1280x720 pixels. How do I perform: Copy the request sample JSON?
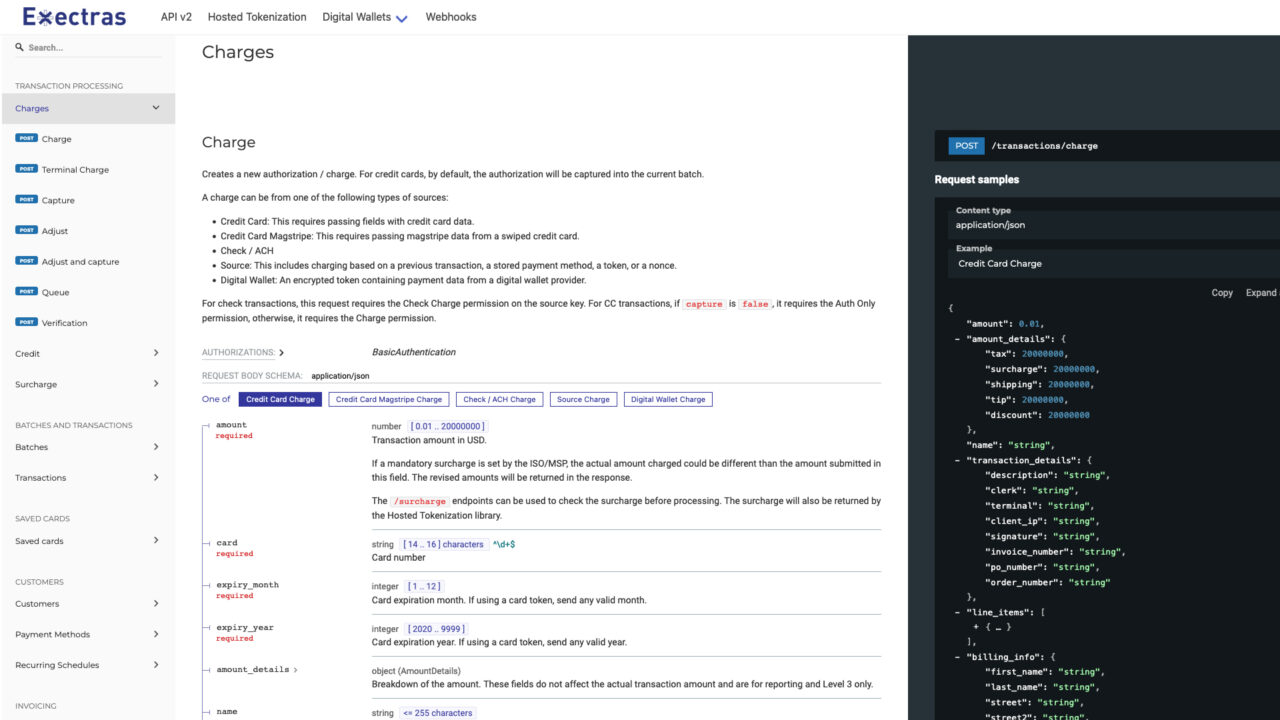(1221, 292)
